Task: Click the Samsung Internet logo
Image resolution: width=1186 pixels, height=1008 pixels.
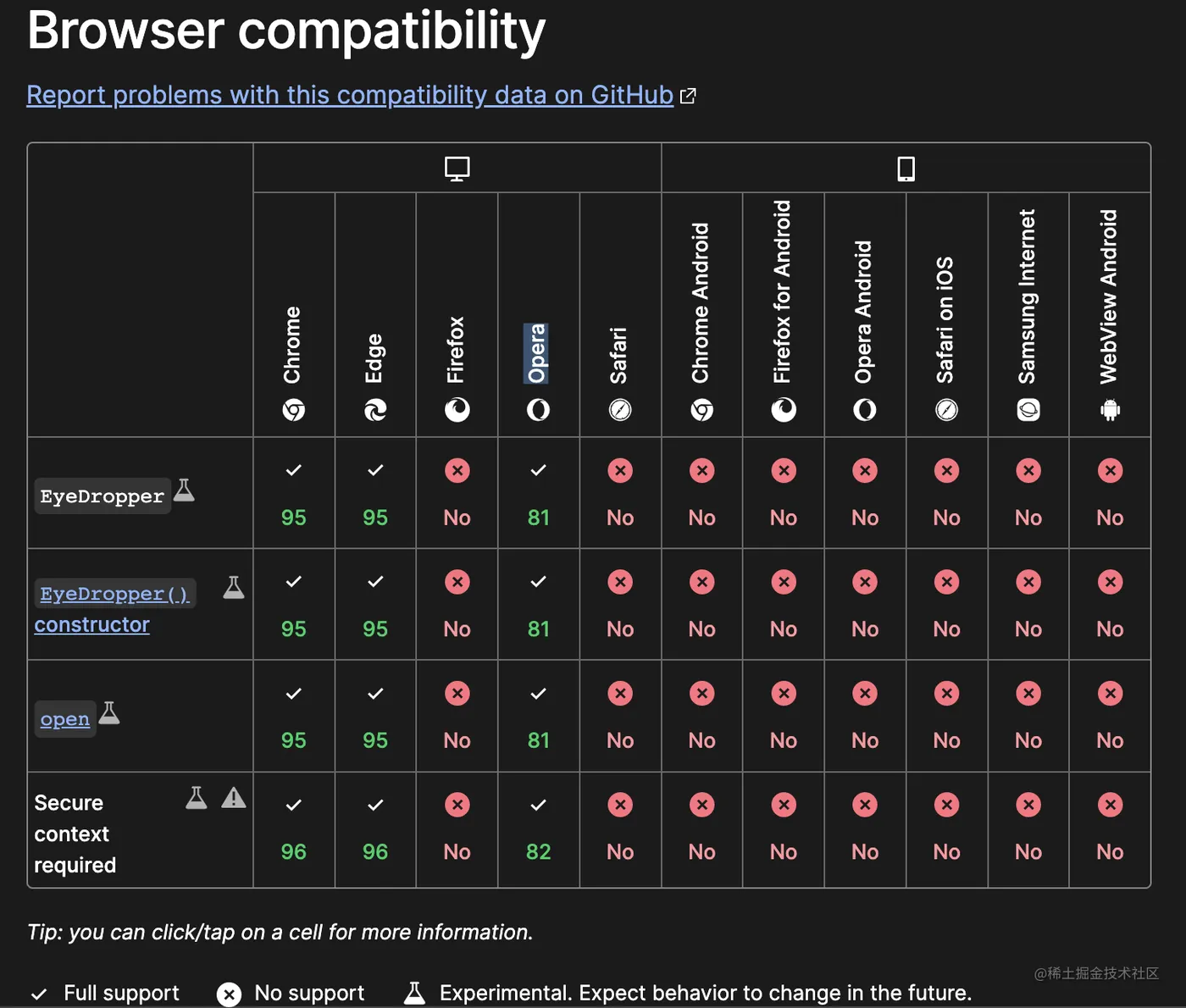Action: coord(1028,410)
